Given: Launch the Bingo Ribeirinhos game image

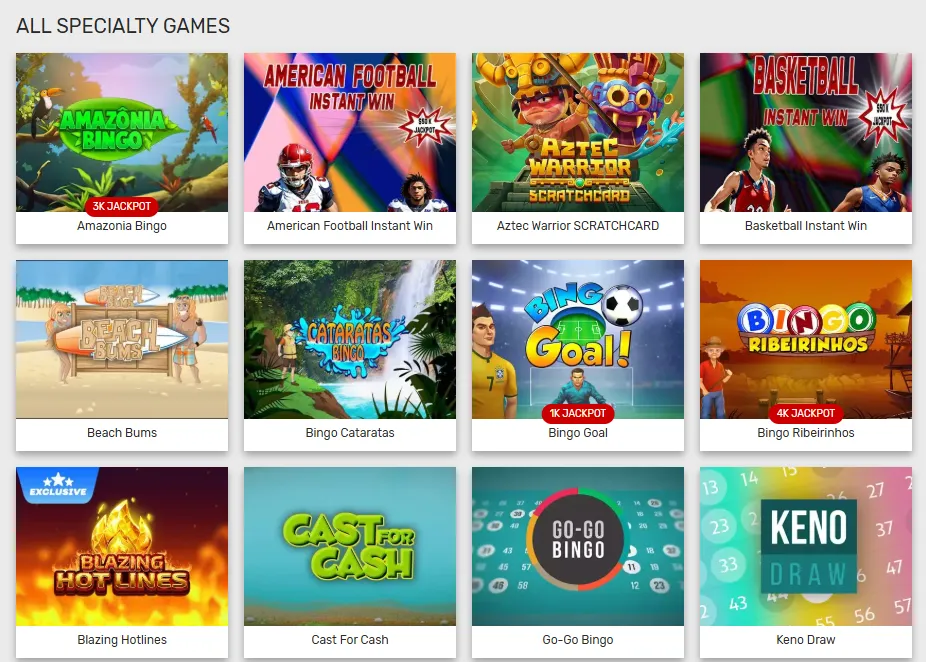Looking at the screenshot, I should [806, 340].
